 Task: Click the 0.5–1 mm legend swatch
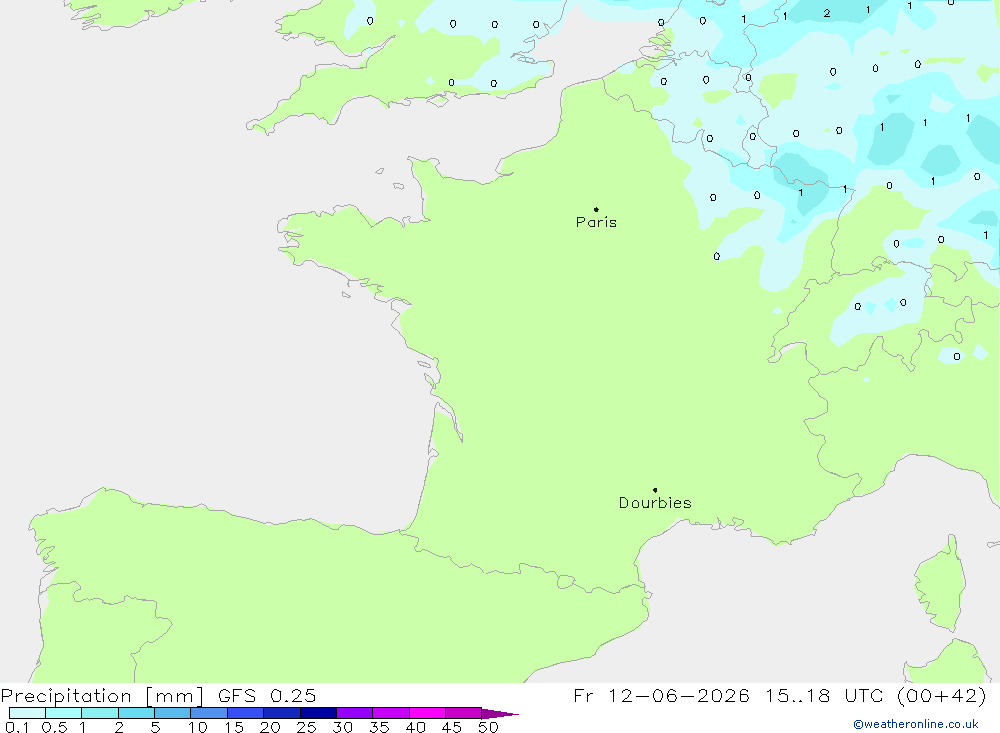click(x=63, y=713)
